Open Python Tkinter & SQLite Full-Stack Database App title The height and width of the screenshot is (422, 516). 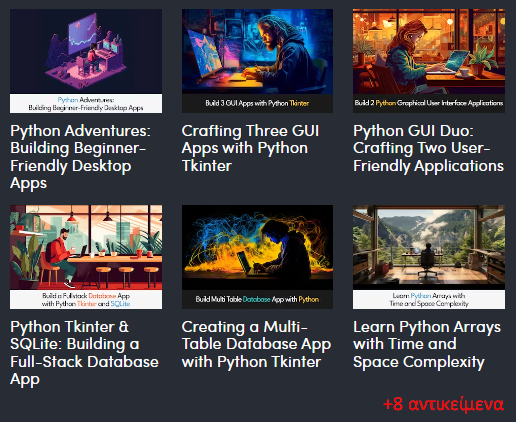[84, 353]
